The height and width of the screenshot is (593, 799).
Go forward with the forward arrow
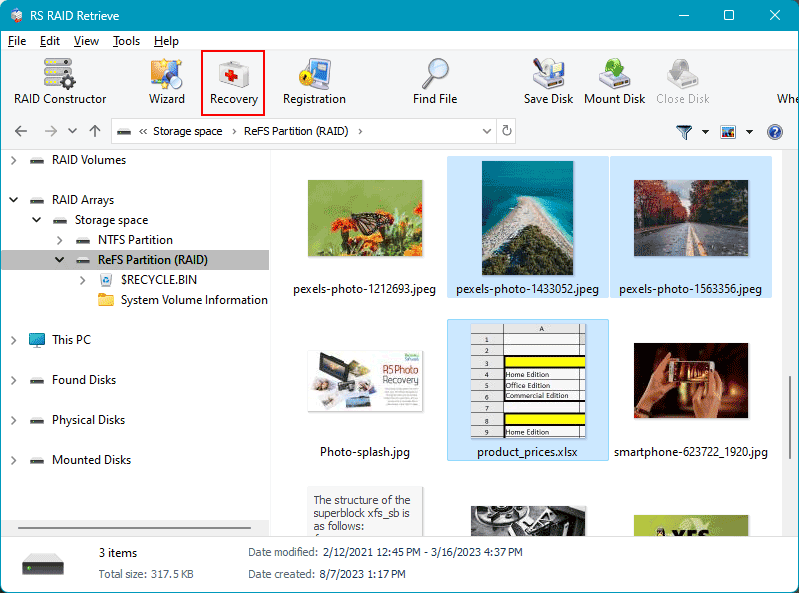pos(50,131)
